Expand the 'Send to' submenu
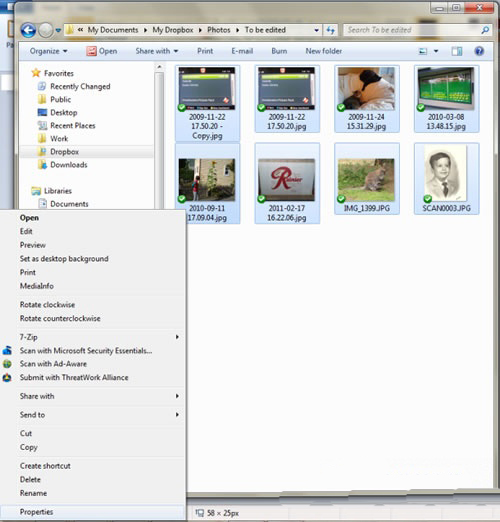The image size is (500, 522). [93, 415]
